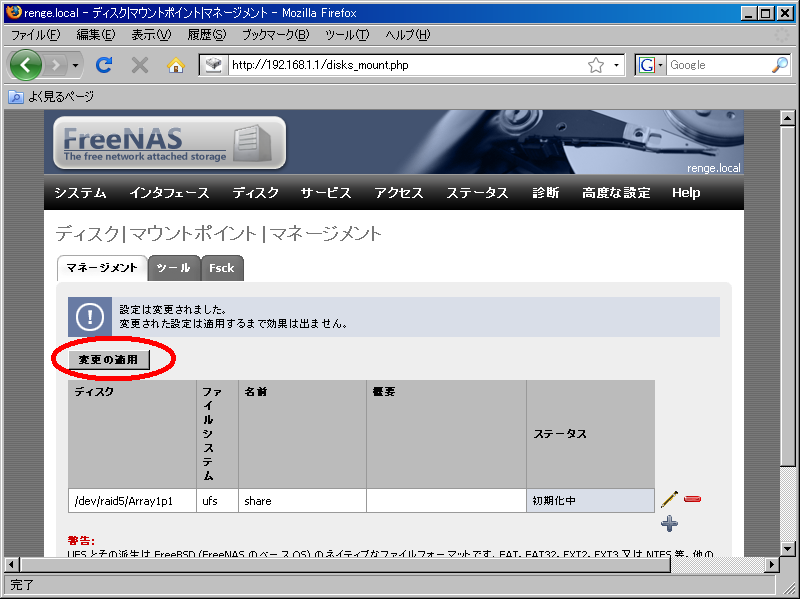
Task: Click the renge.local hostname text
Action: [713, 168]
